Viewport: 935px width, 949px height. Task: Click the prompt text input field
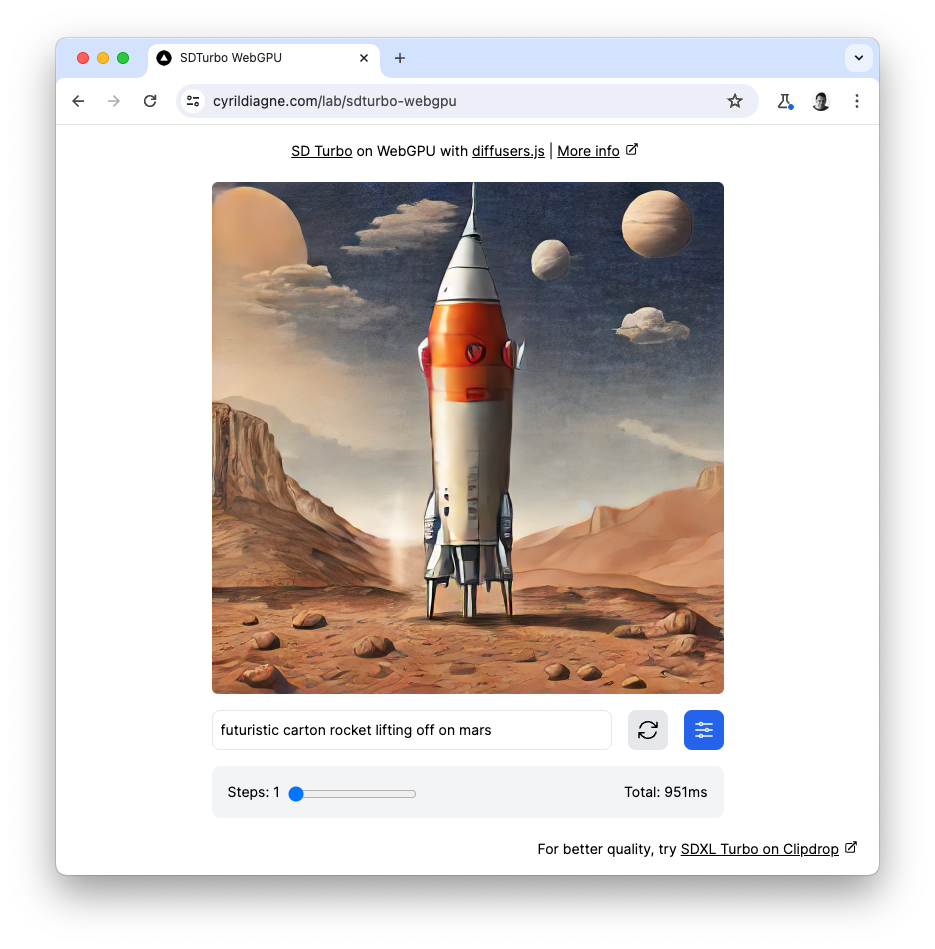coord(412,730)
